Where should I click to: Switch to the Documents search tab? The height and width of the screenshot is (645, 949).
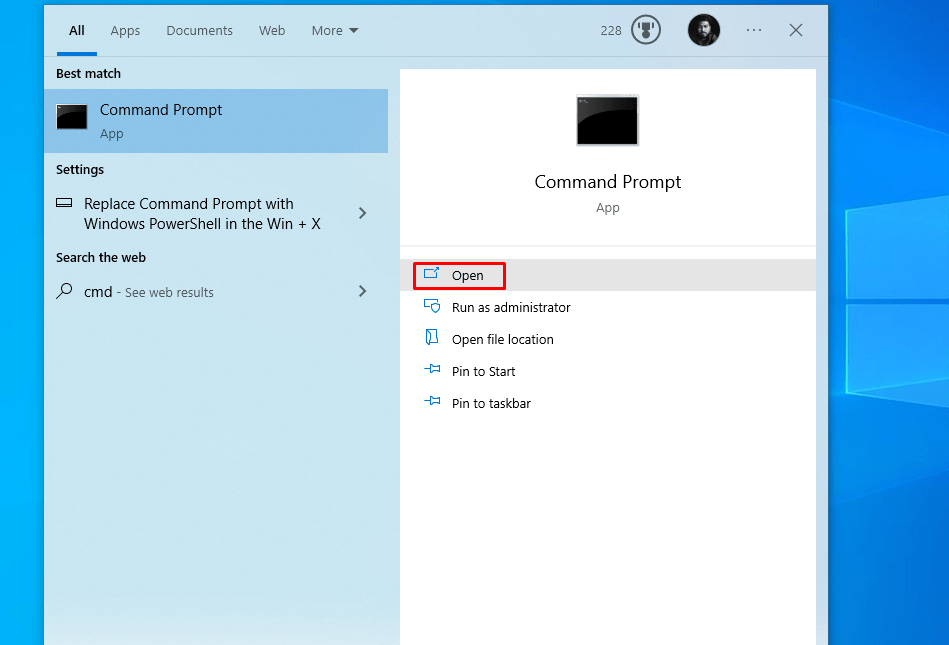[199, 30]
